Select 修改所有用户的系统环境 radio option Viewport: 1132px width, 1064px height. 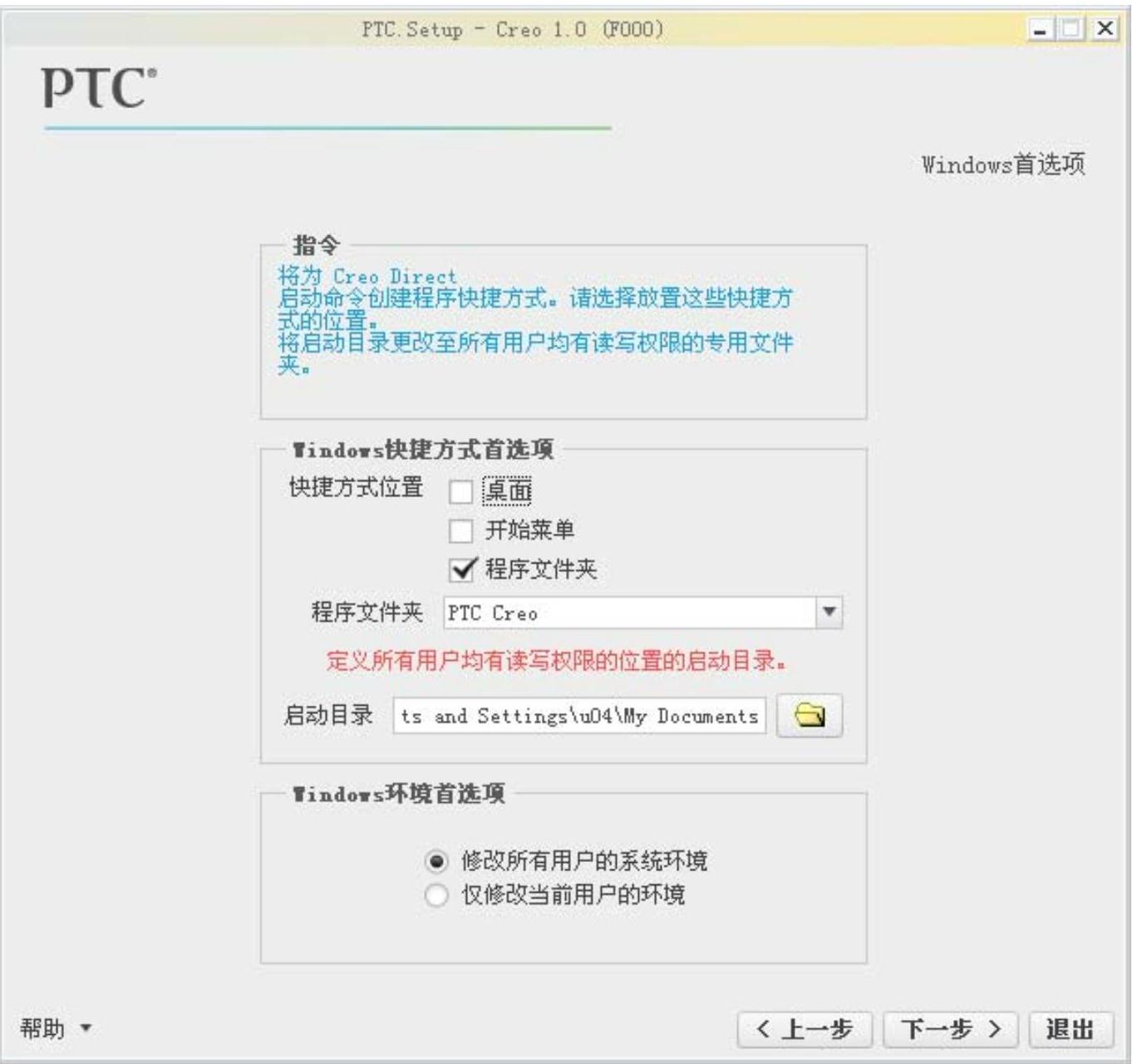coord(436,861)
